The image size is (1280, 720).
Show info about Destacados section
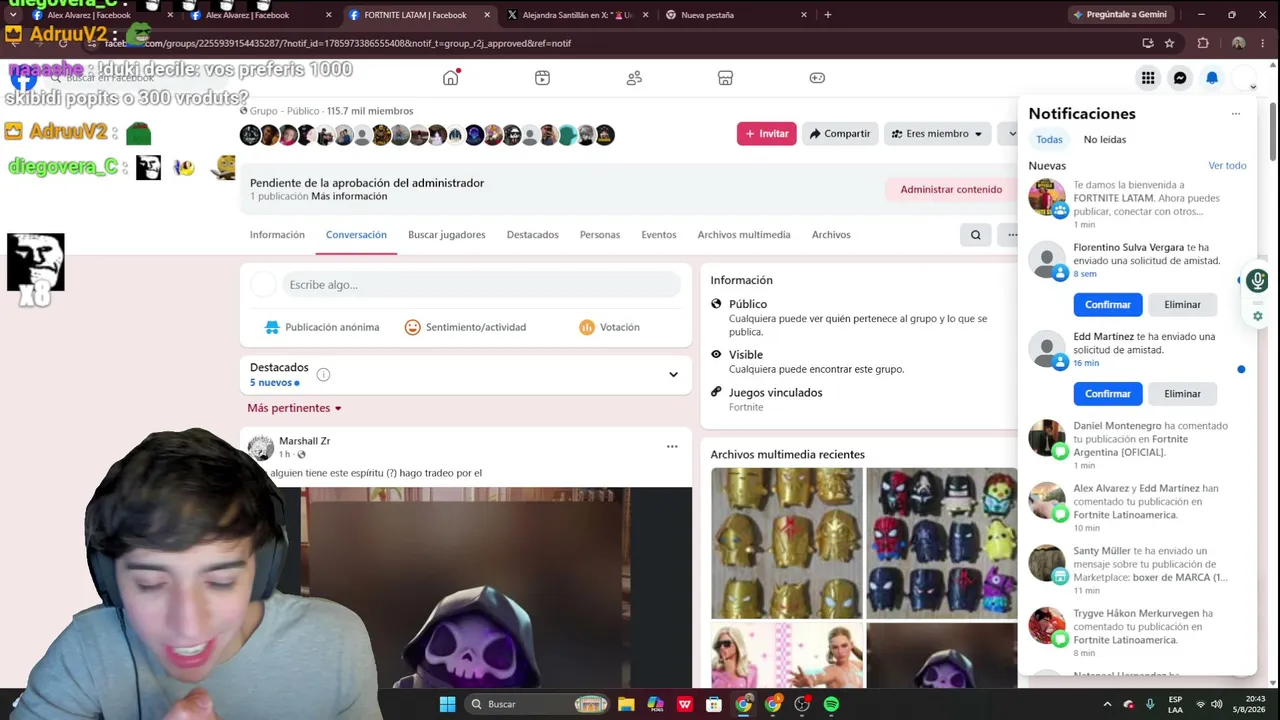pyautogui.click(x=323, y=375)
